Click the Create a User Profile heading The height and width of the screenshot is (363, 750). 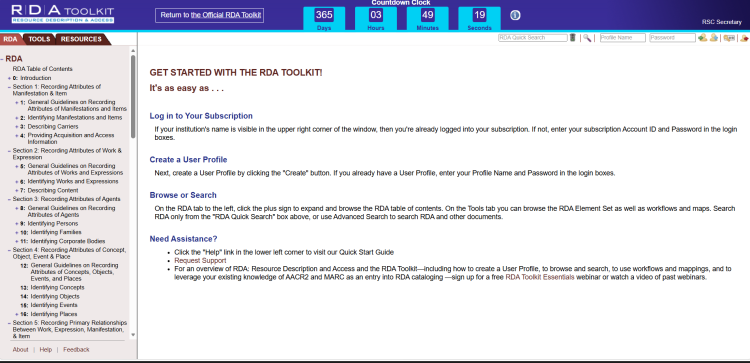[188, 160]
